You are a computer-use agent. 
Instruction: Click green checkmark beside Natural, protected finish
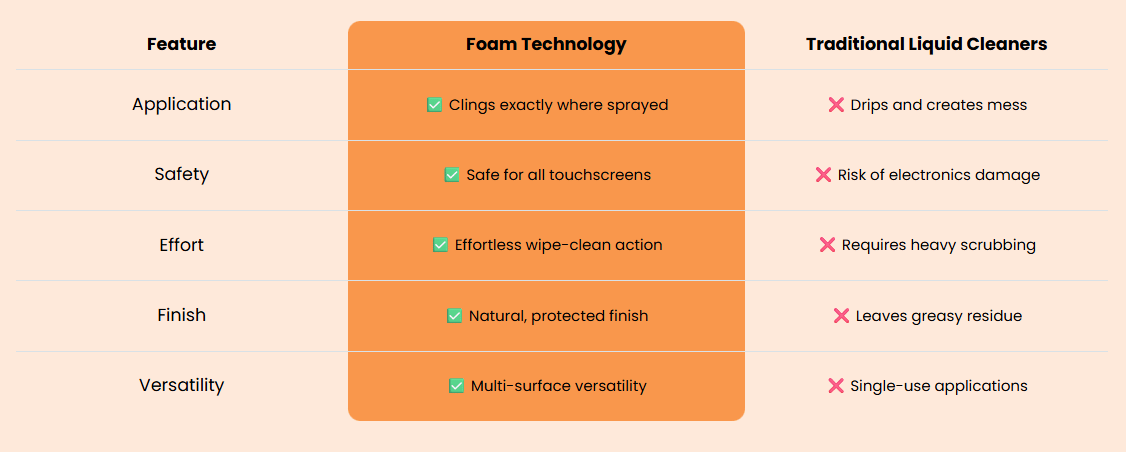coord(455,315)
